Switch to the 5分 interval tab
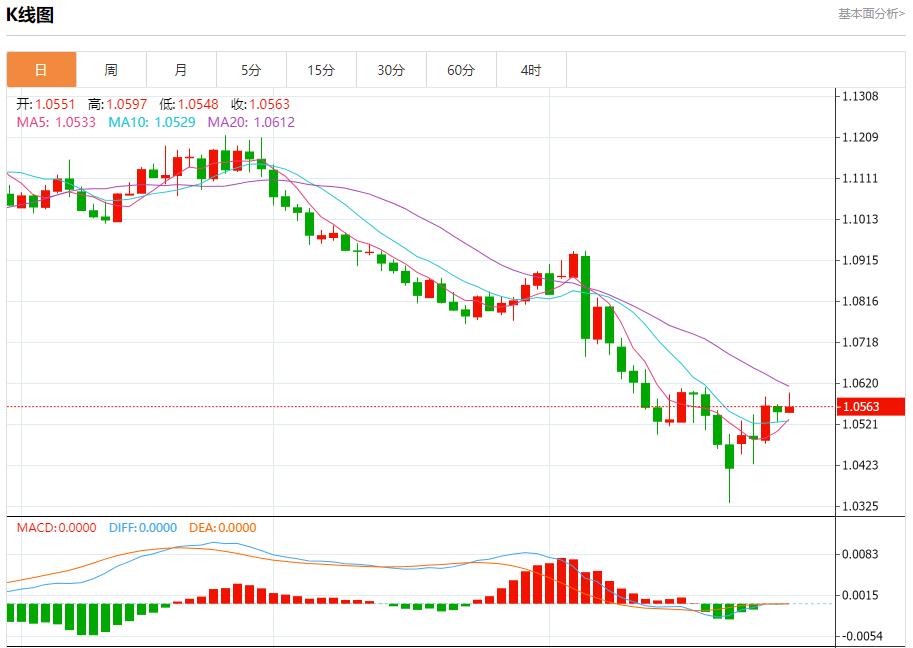Image resolution: width=913 pixels, height=648 pixels. coord(251,70)
